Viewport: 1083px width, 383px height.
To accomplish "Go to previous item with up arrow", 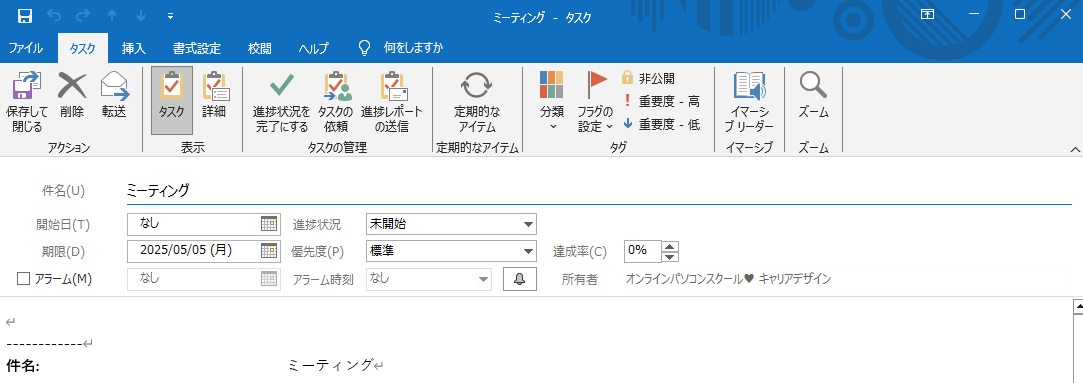I will 113,15.
